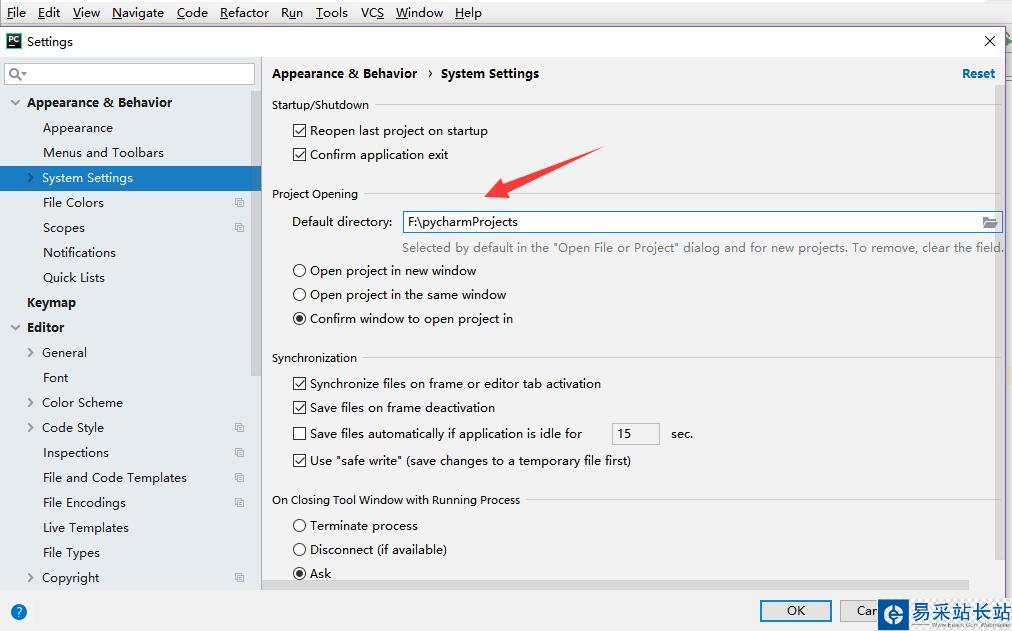1012x631 pixels.
Task: Click the folder browse icon in Default directory
Action: [989, 222]
